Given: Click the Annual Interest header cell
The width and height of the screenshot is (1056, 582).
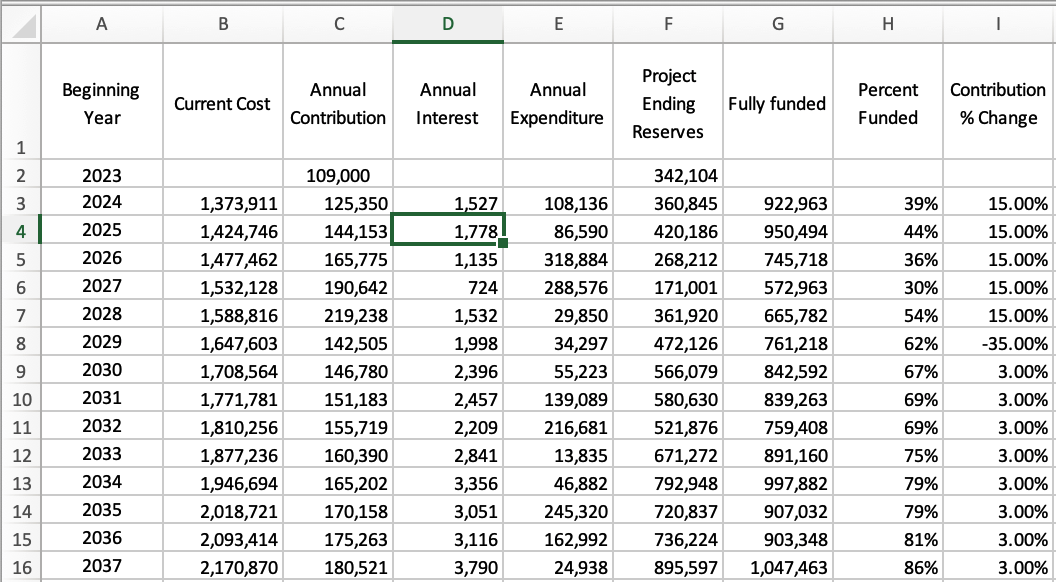Looking at the screenshot, I should click(x=447, y=104).
